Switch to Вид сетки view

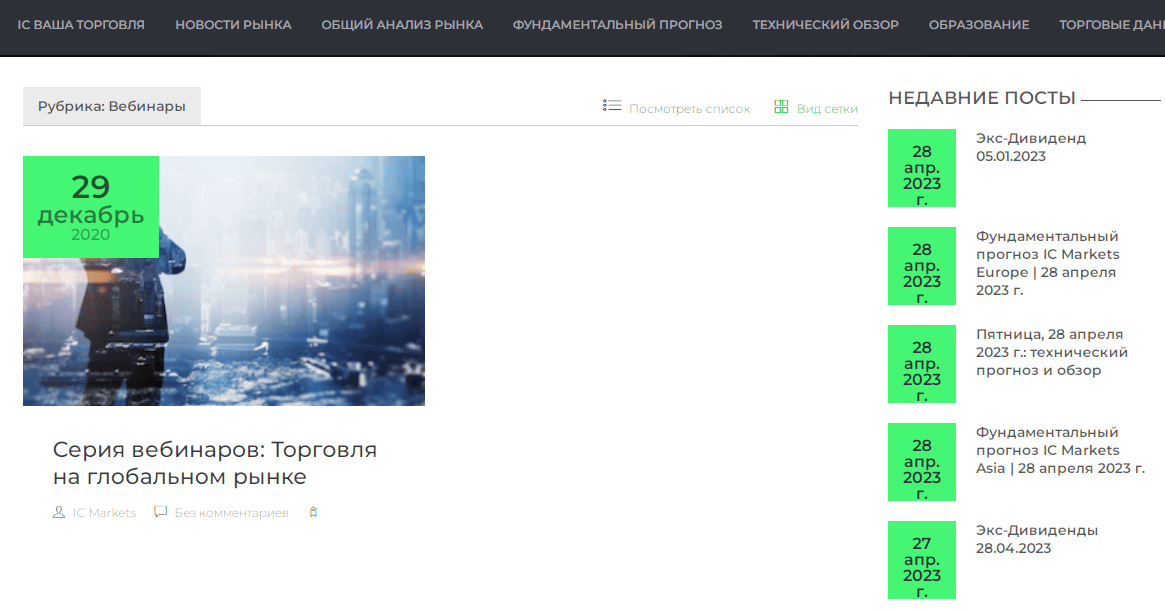(827, 108)
